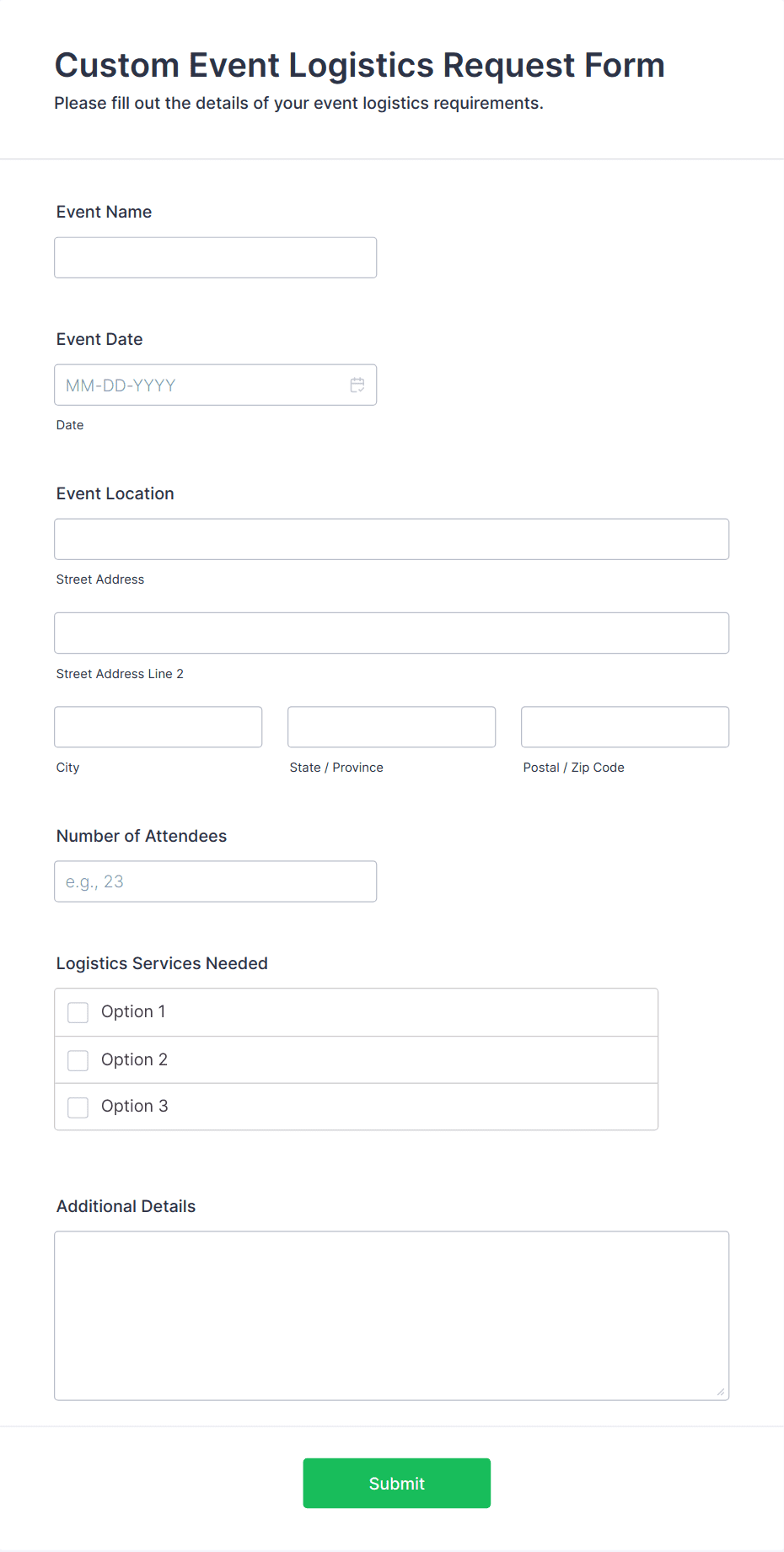Open the calendar date picker icon
The width and height of the screenshot is (784, 1552).
357,385
